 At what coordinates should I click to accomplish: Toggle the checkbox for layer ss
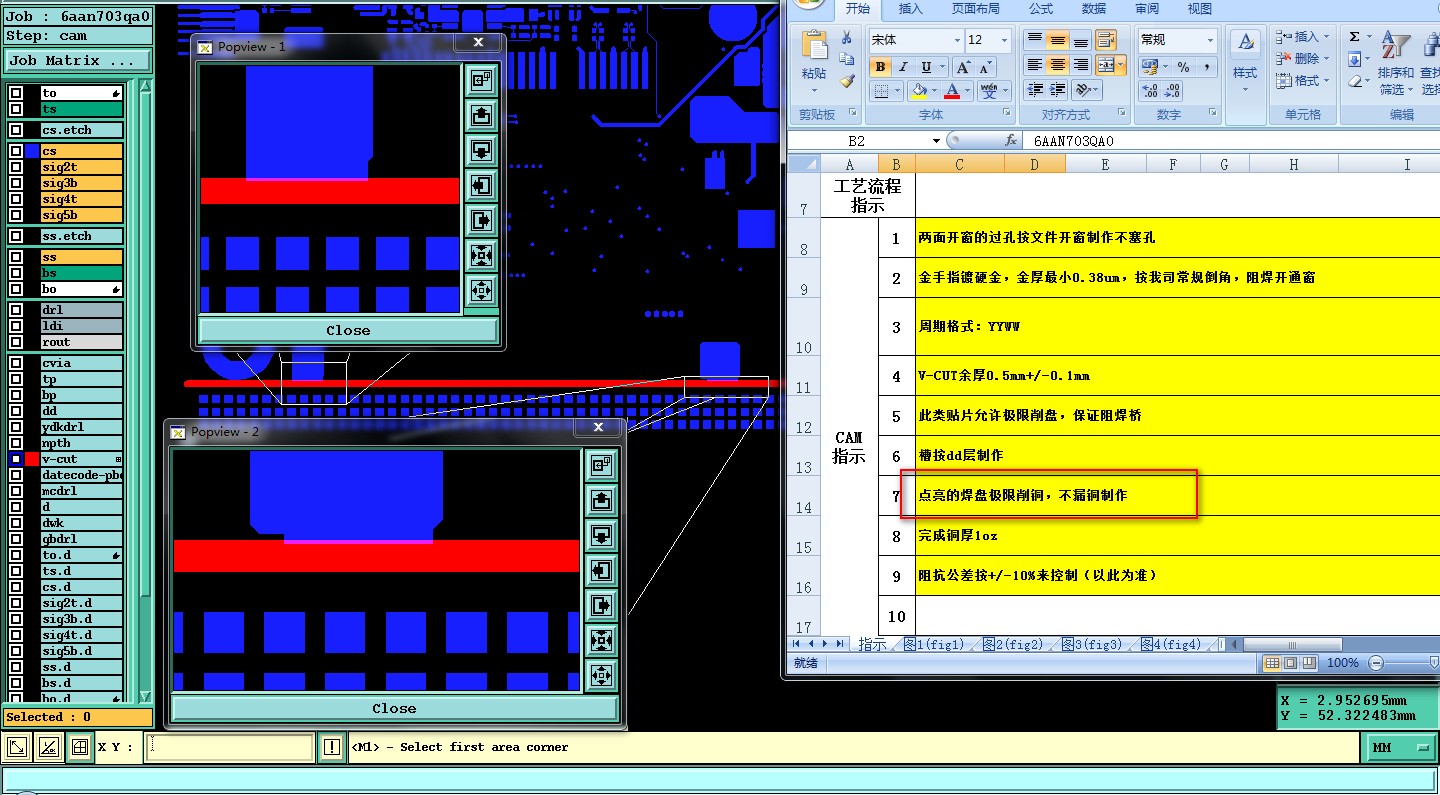coord(16,257)
